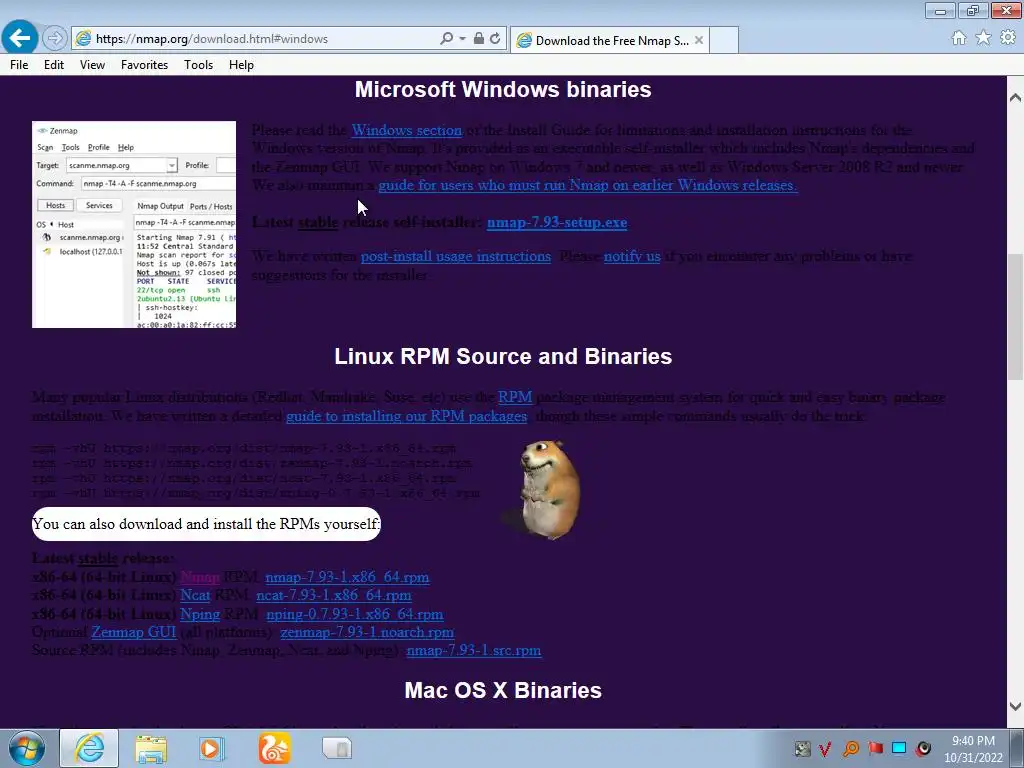Download nping-0.7.93-1.x86_64.rpm
This screenshot has width=1024, height=768.
tap(355, 614)
